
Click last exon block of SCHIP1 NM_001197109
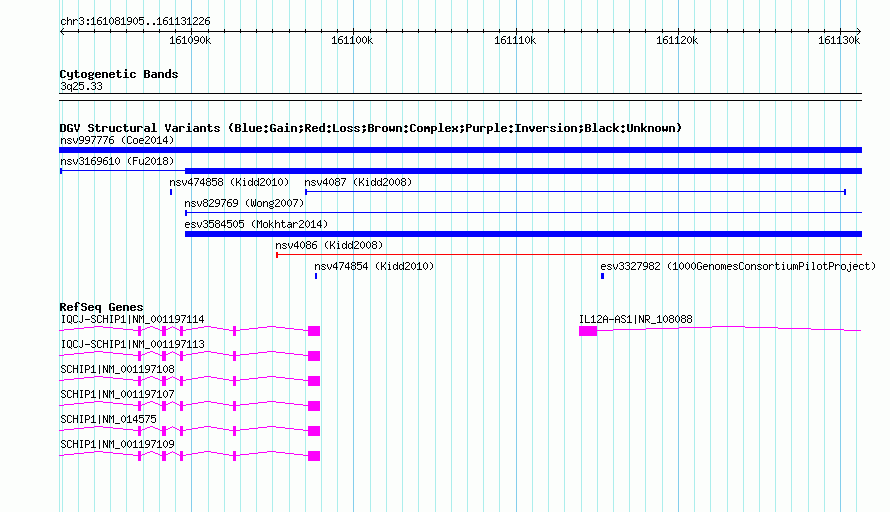tap(314, 456)
